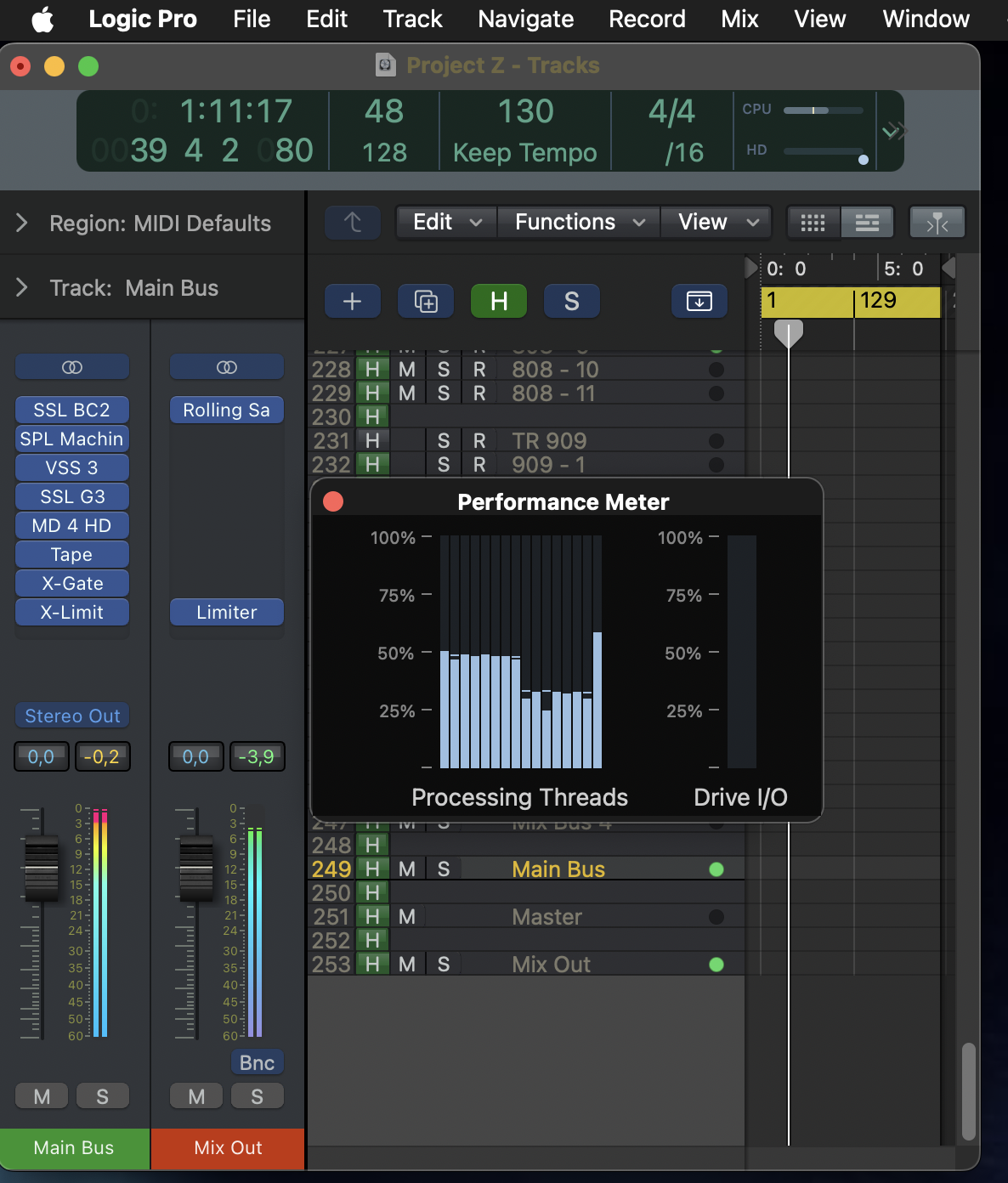Click the list view icon button
Image resolution: width=1008 pixels, height=1183 pixels.
(867, 223)
